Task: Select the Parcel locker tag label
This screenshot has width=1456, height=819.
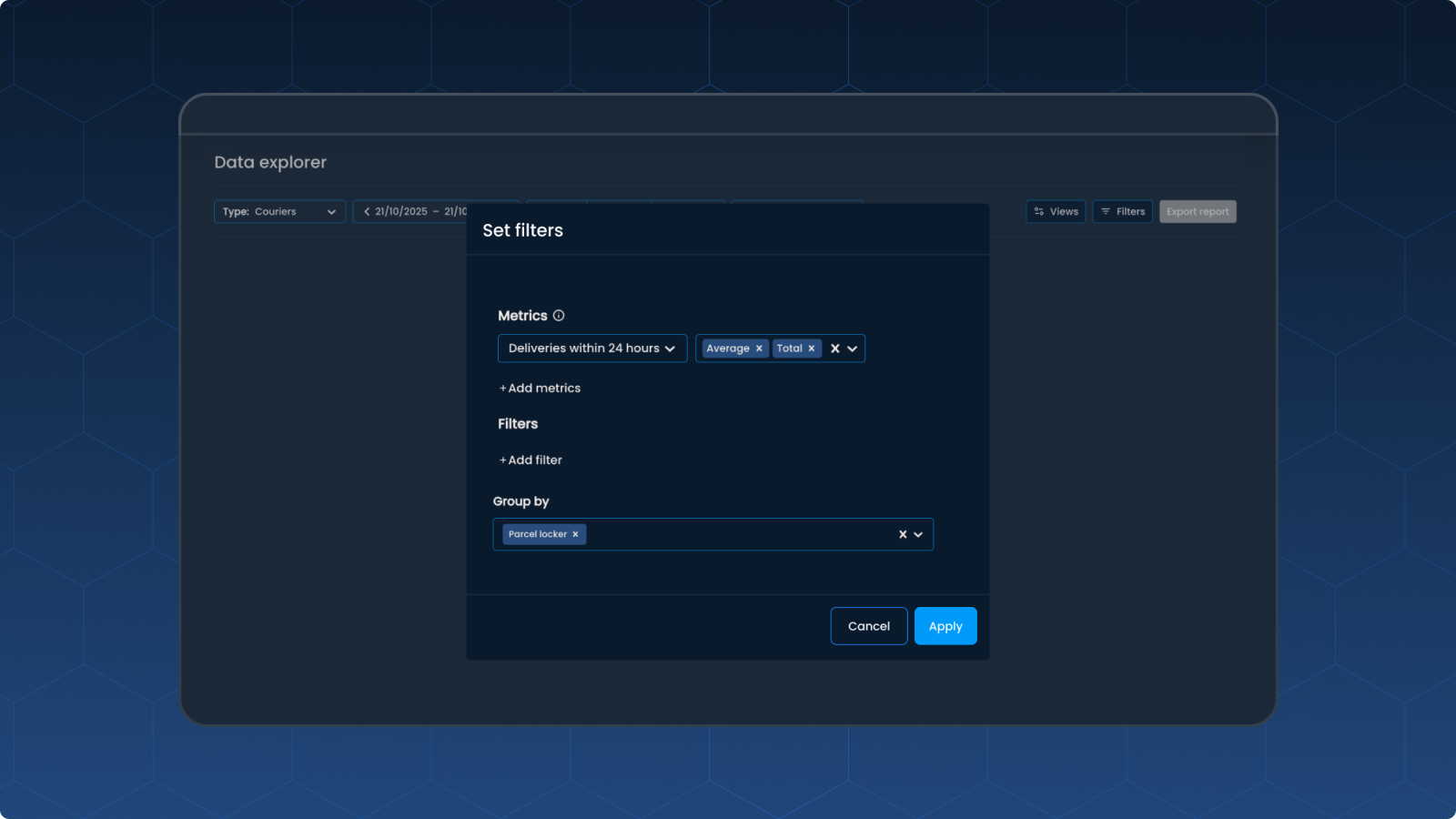Action: (538, 534)
